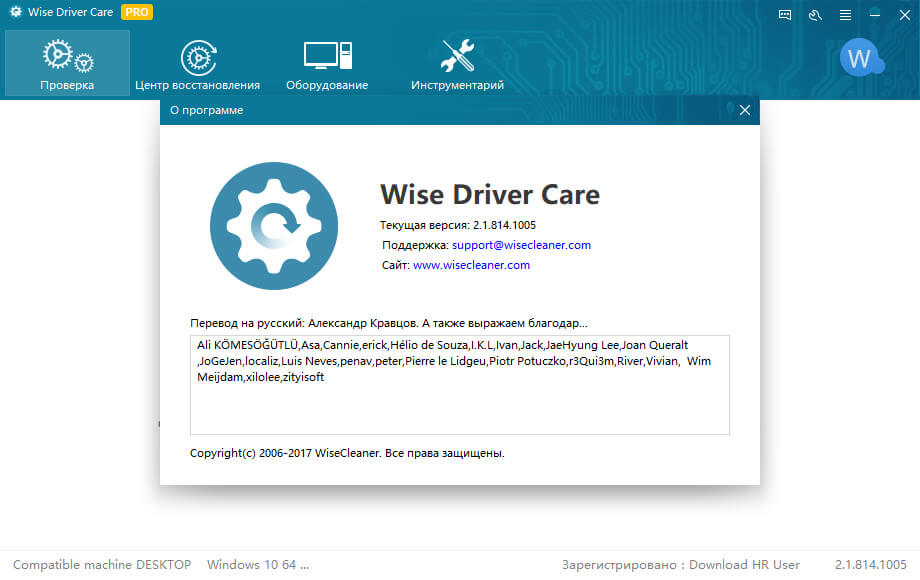This screenshot has width=920, height=580.
Task: Click the Wise Driver Care gear logo in title bar
Action: point(15,12)
